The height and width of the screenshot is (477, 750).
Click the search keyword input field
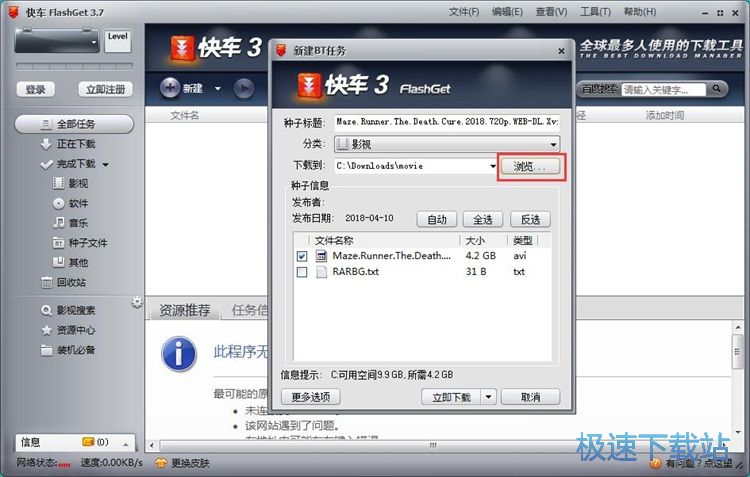pyautogui.click(x=664, y=89)
